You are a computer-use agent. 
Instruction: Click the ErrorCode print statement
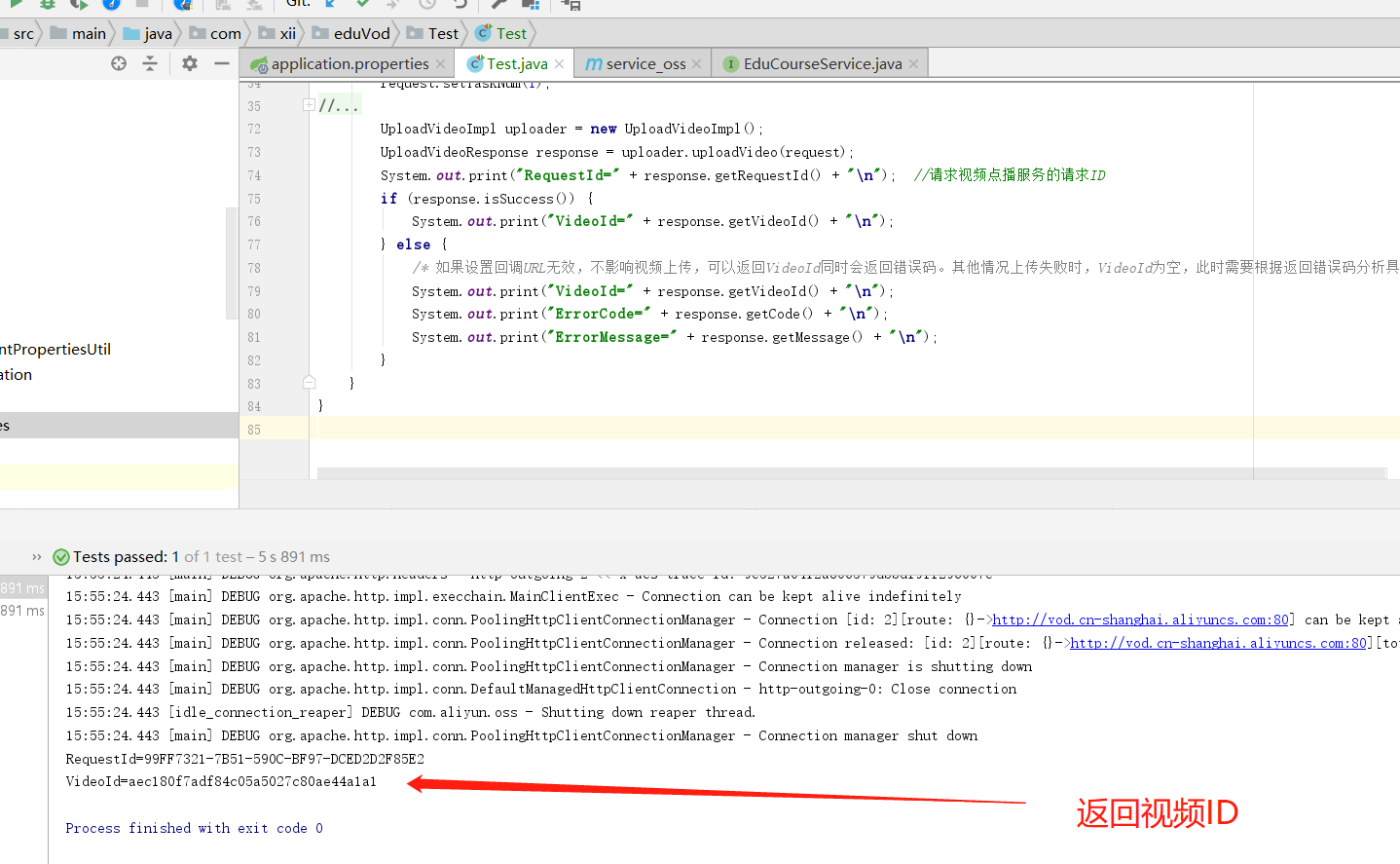click(649, 314)
